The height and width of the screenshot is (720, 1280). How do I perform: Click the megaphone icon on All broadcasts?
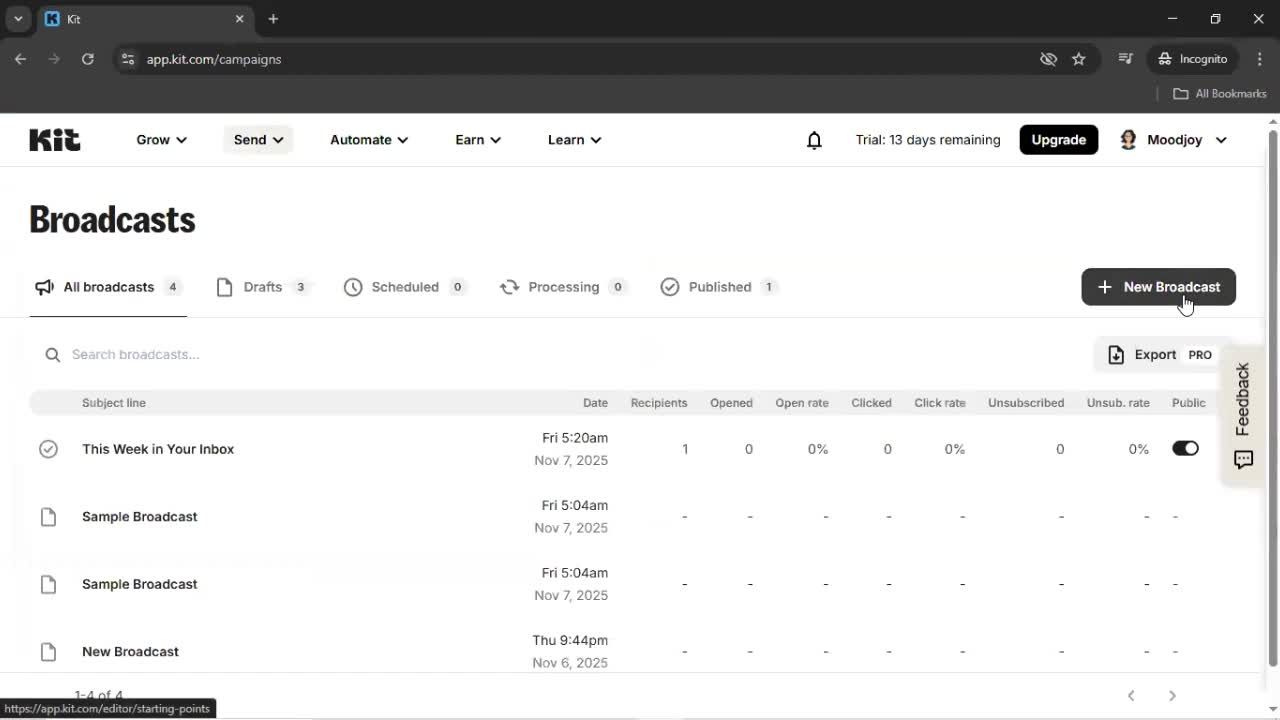tap(44, 287)
